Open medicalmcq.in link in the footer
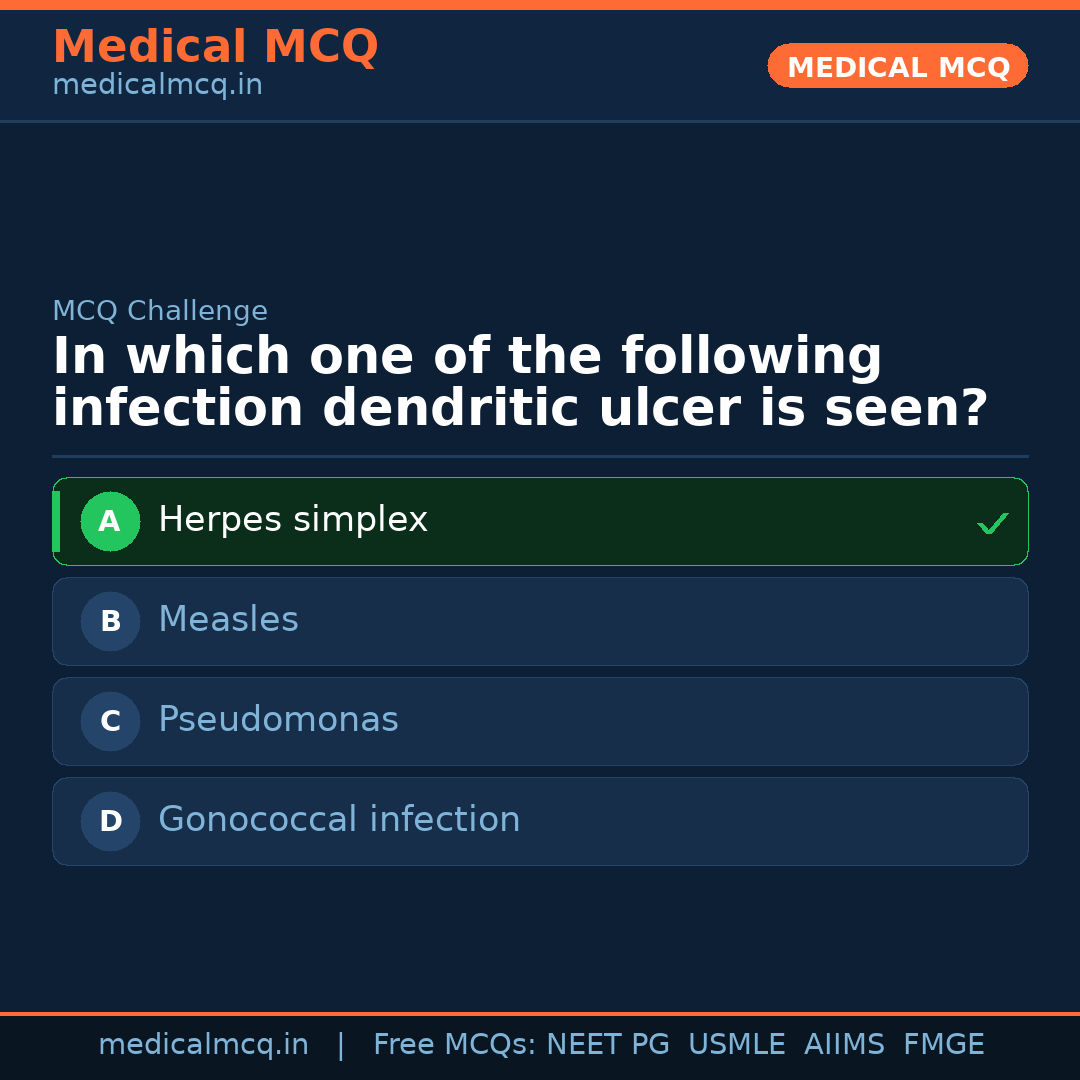The height and width of the screenshot is (1080, 1080). coord(203,1045)
